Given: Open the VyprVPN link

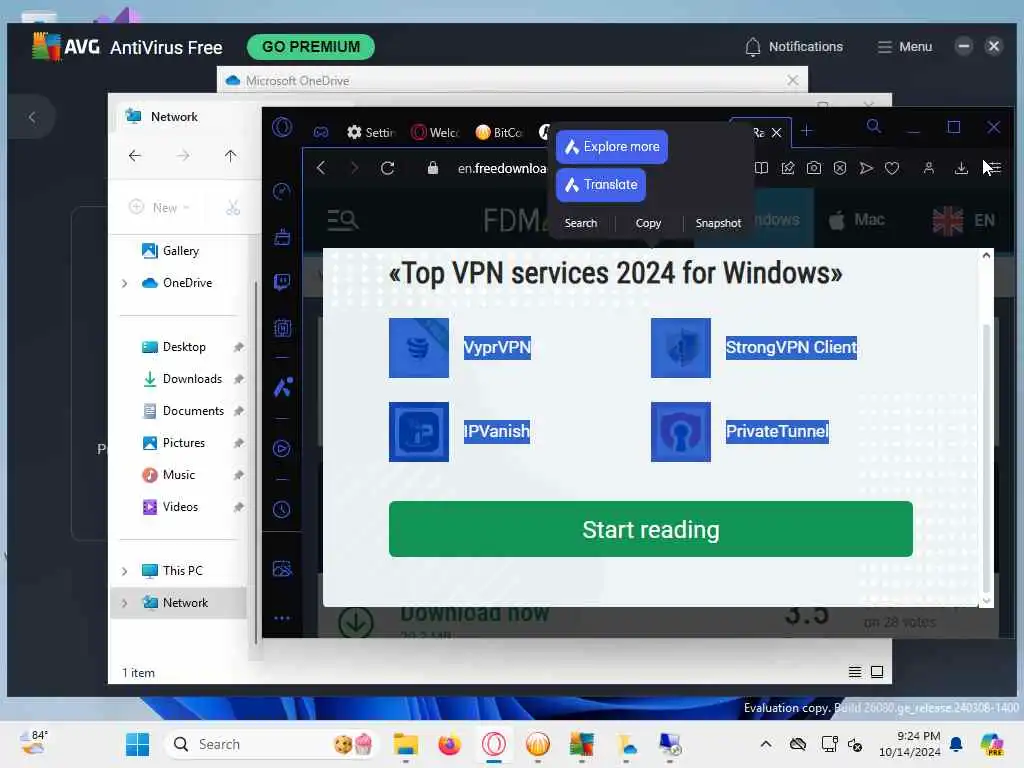Looking at the screenshot, I should pyautogui.click(x=497, y=347).
